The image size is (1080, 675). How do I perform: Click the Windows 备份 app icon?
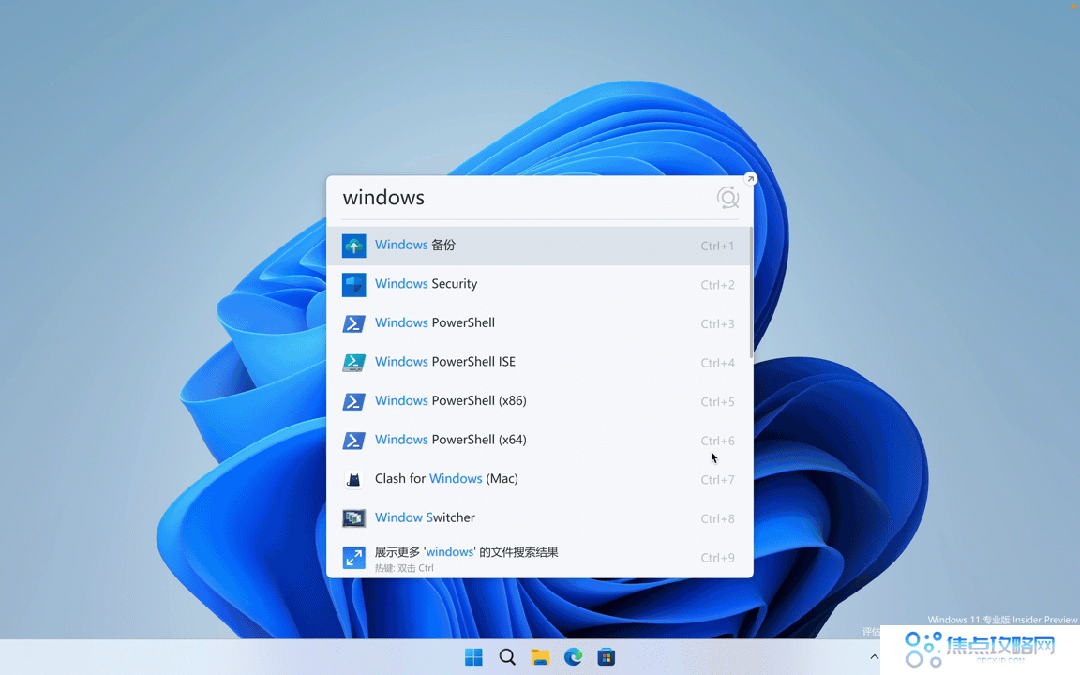[354, 246]
